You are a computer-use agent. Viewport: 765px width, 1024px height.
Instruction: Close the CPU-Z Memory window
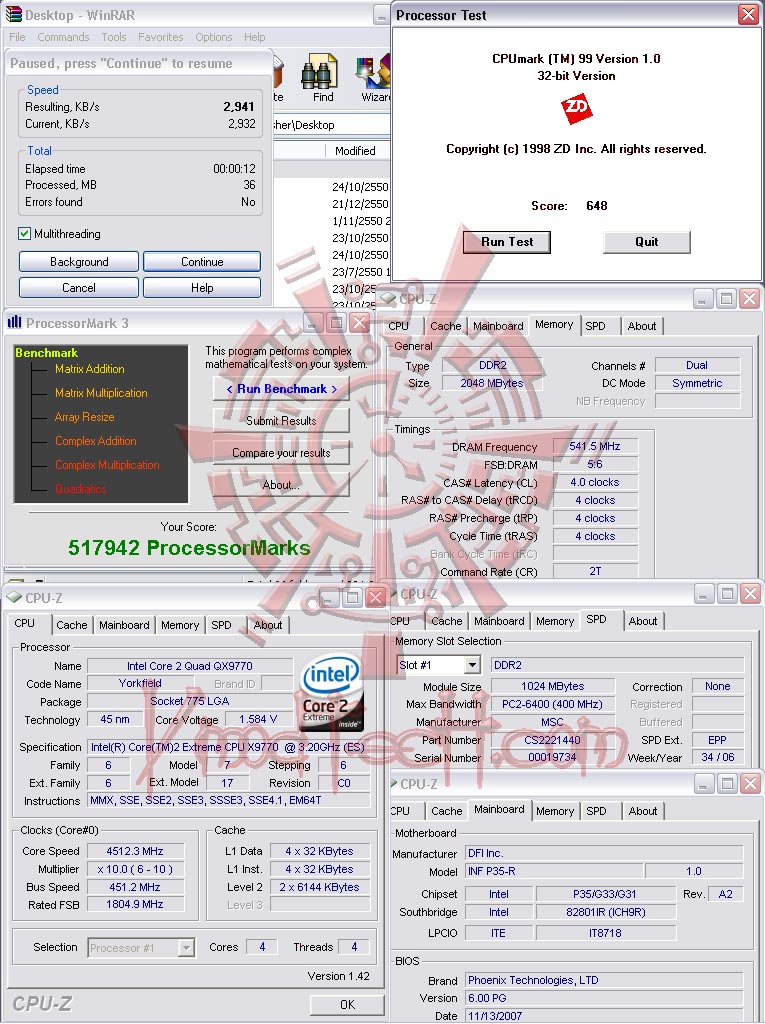pos(751,298)
